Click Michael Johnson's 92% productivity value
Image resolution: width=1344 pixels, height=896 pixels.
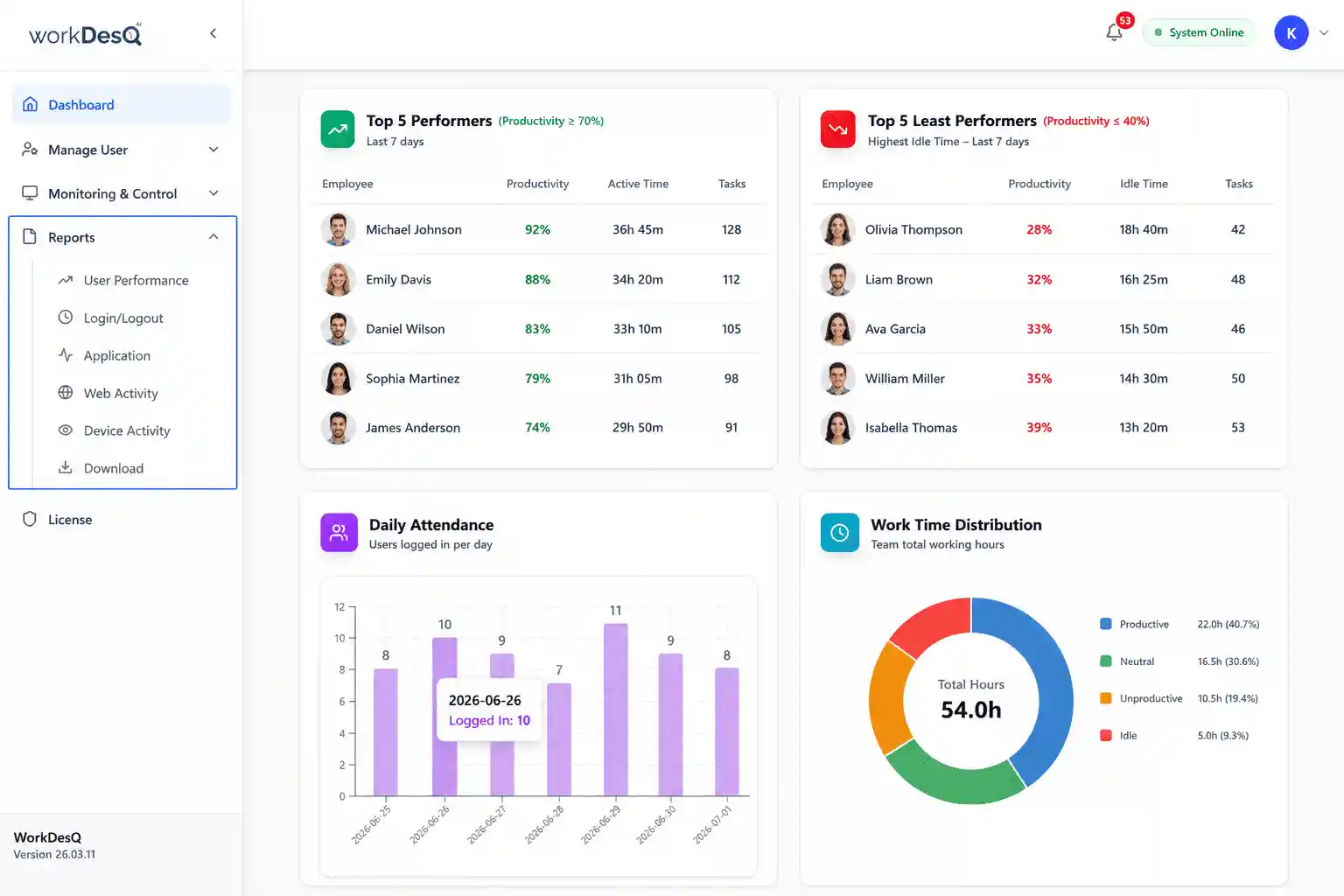[x=537, y=229]
